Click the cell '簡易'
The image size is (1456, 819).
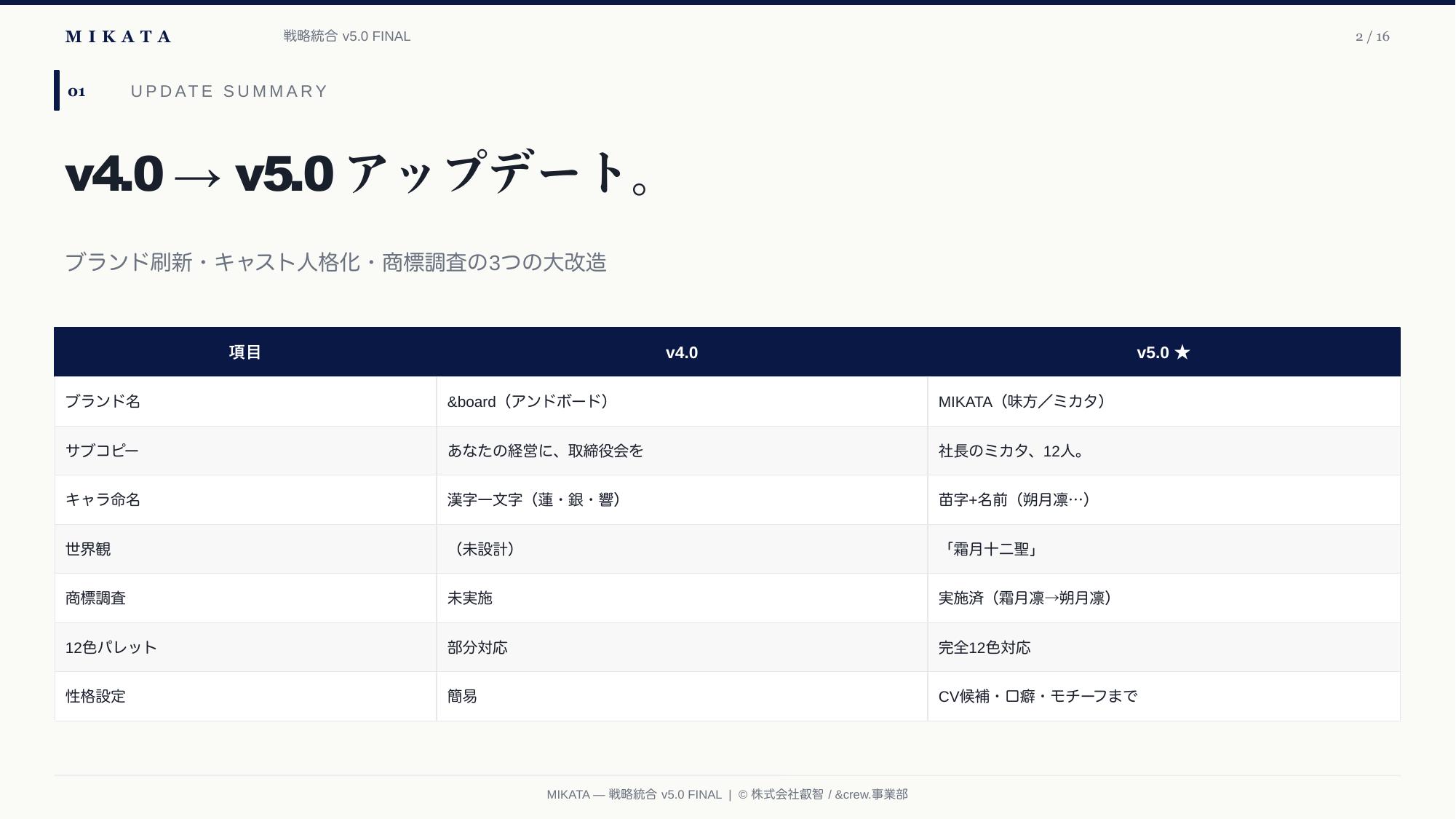(682, 697)
